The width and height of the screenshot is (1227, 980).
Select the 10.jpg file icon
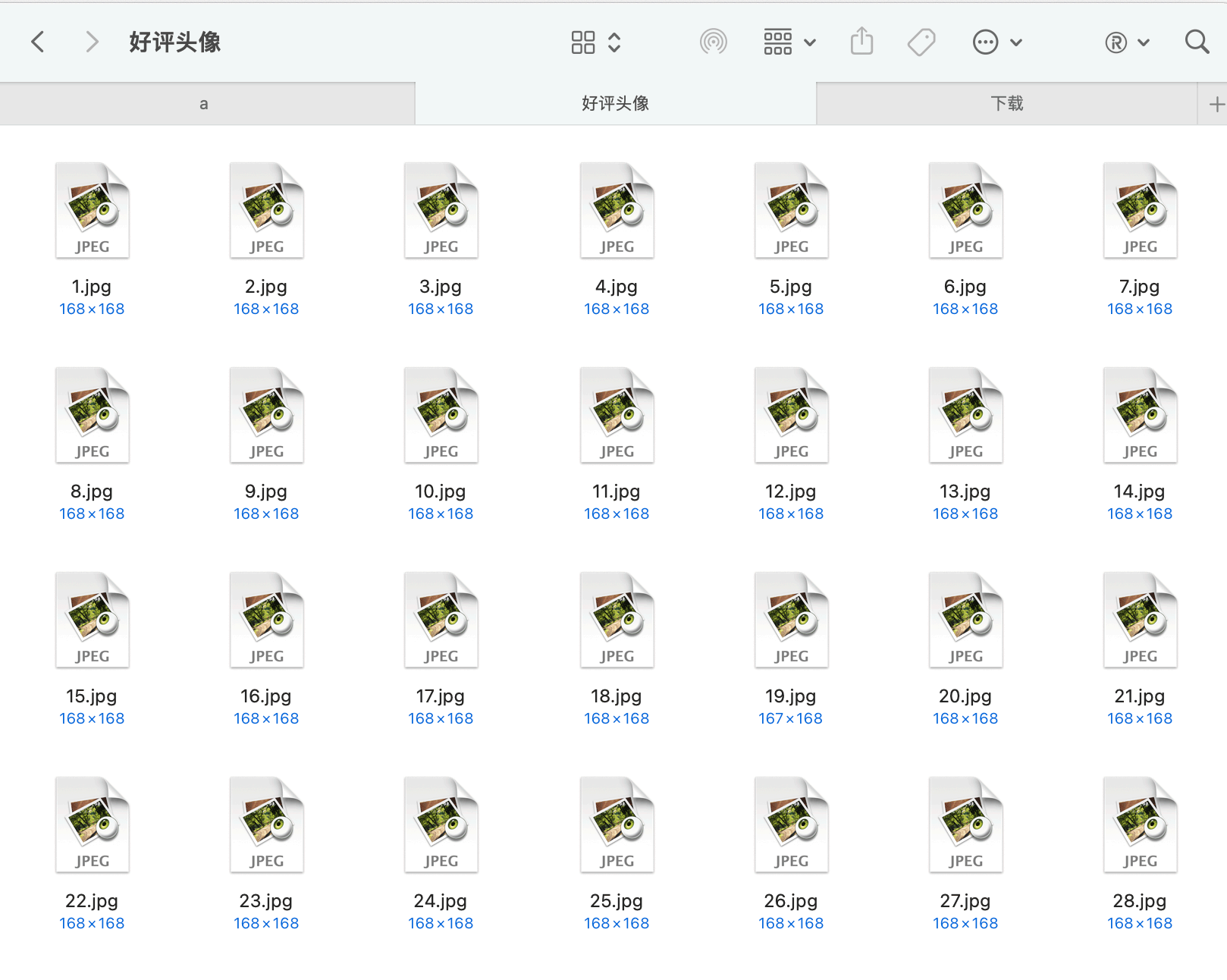click(441, 415)
